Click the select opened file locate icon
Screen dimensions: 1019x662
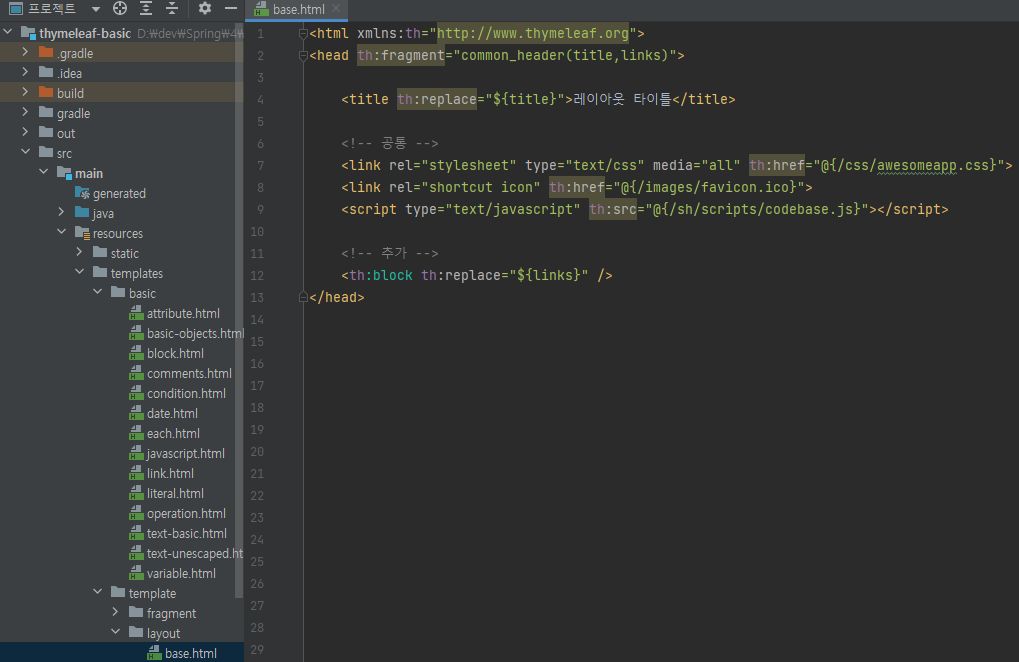click(x=120, y=8)
